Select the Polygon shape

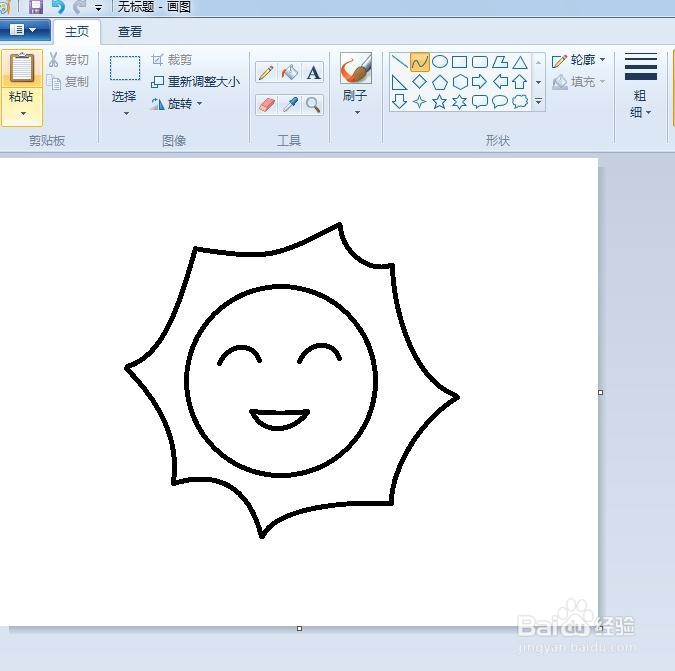[500, 62]
